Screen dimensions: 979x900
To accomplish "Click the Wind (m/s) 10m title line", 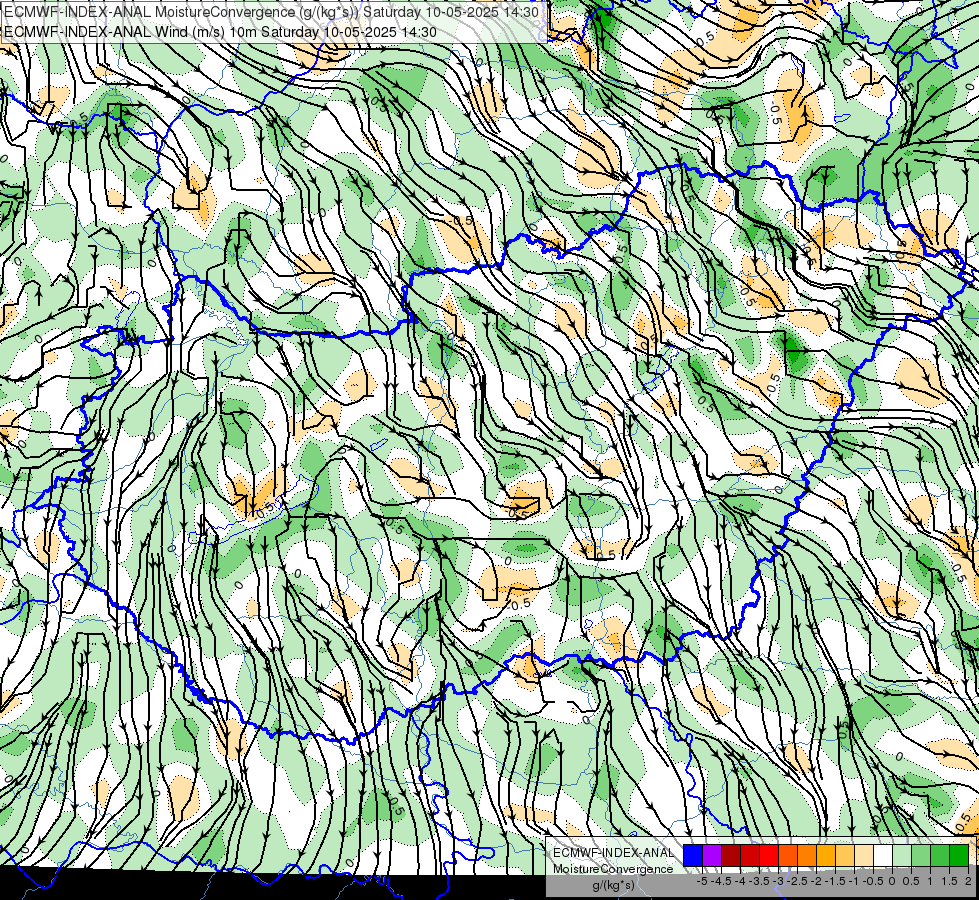I will [x=220, y=31].
